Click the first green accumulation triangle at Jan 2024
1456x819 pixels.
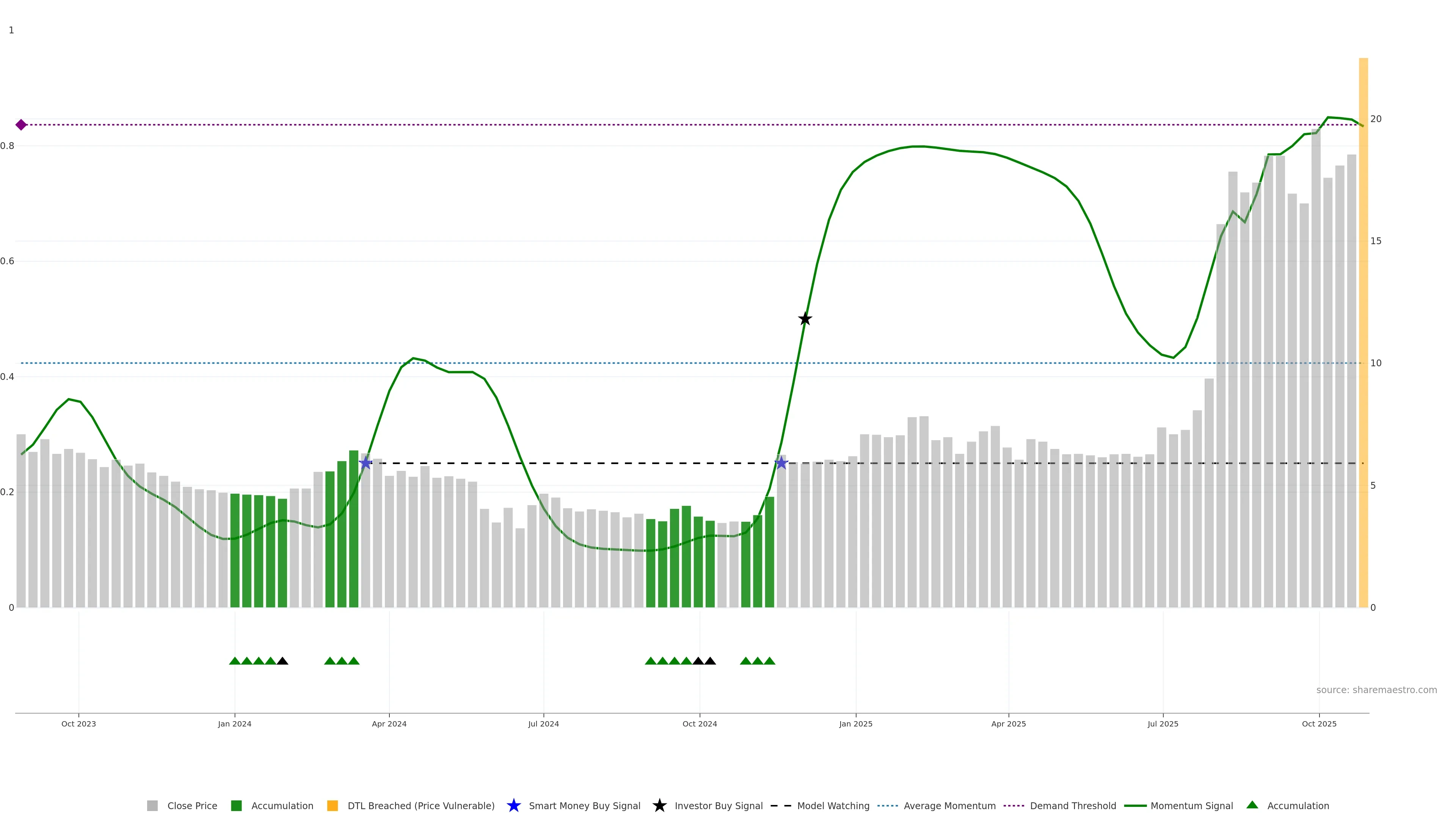235,661
